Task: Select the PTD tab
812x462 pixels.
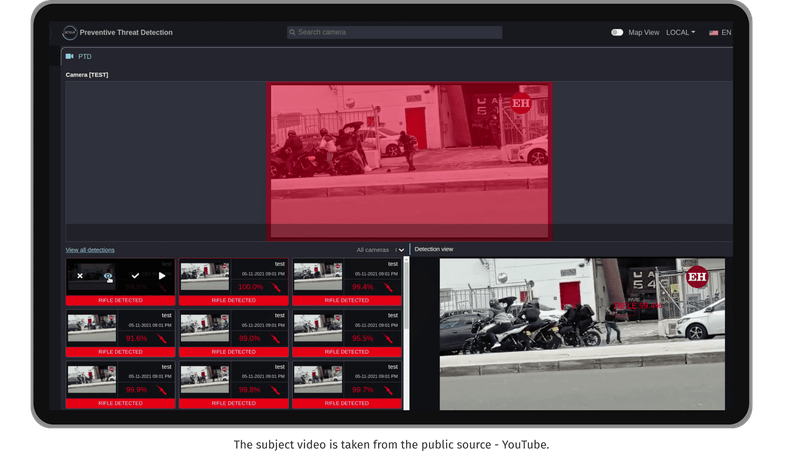Action: (x=84, y=56)
